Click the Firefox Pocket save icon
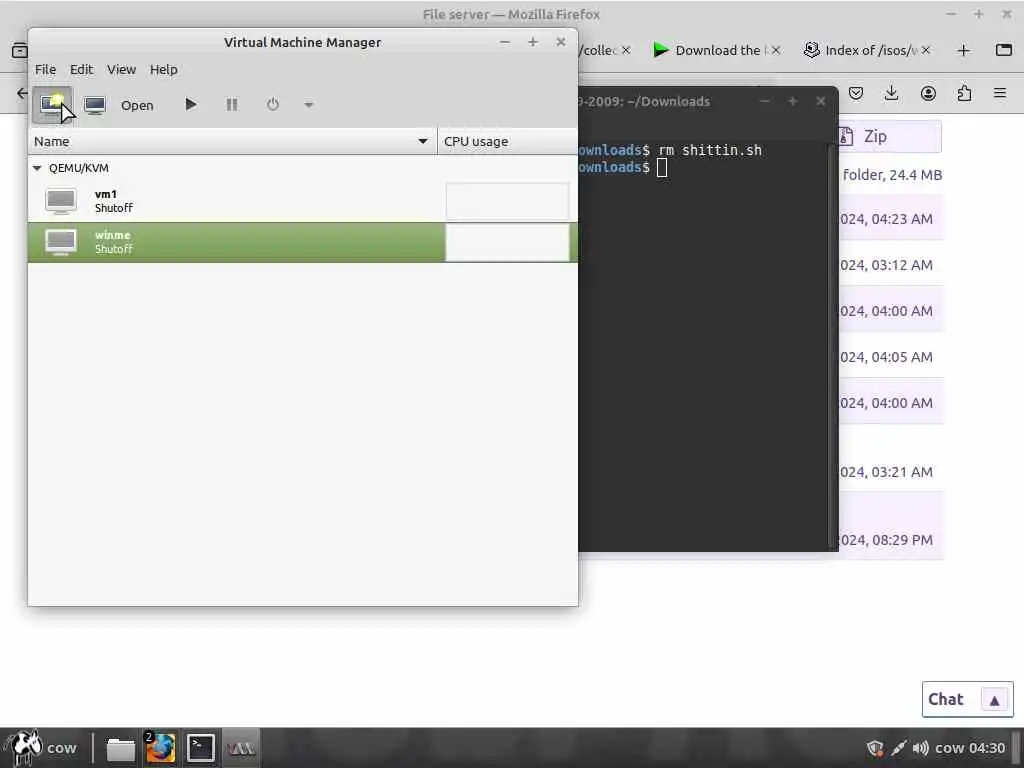The height and width of the screenshot is (768, 1024). tap(856, 93)
